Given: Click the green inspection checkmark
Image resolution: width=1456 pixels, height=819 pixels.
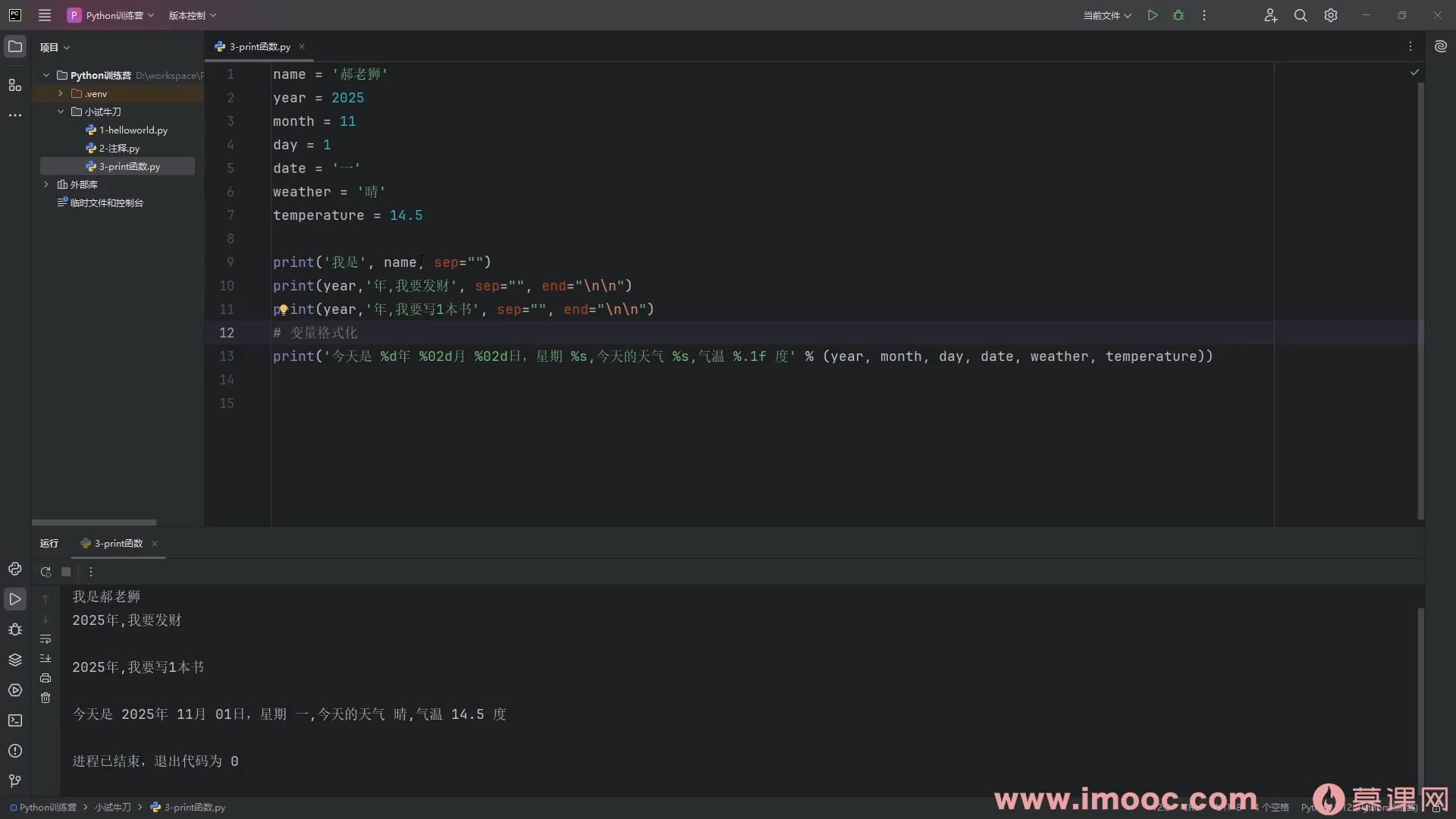Looking at the screenshot, I should click(x=1414, y=72).
